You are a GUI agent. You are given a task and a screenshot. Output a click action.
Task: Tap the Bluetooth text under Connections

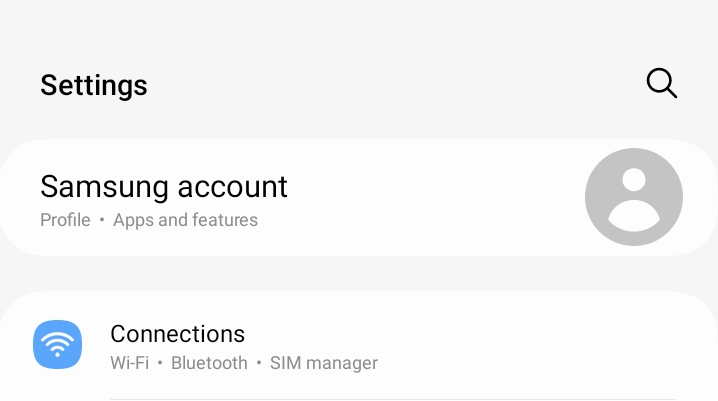click(x=209, y=363)
